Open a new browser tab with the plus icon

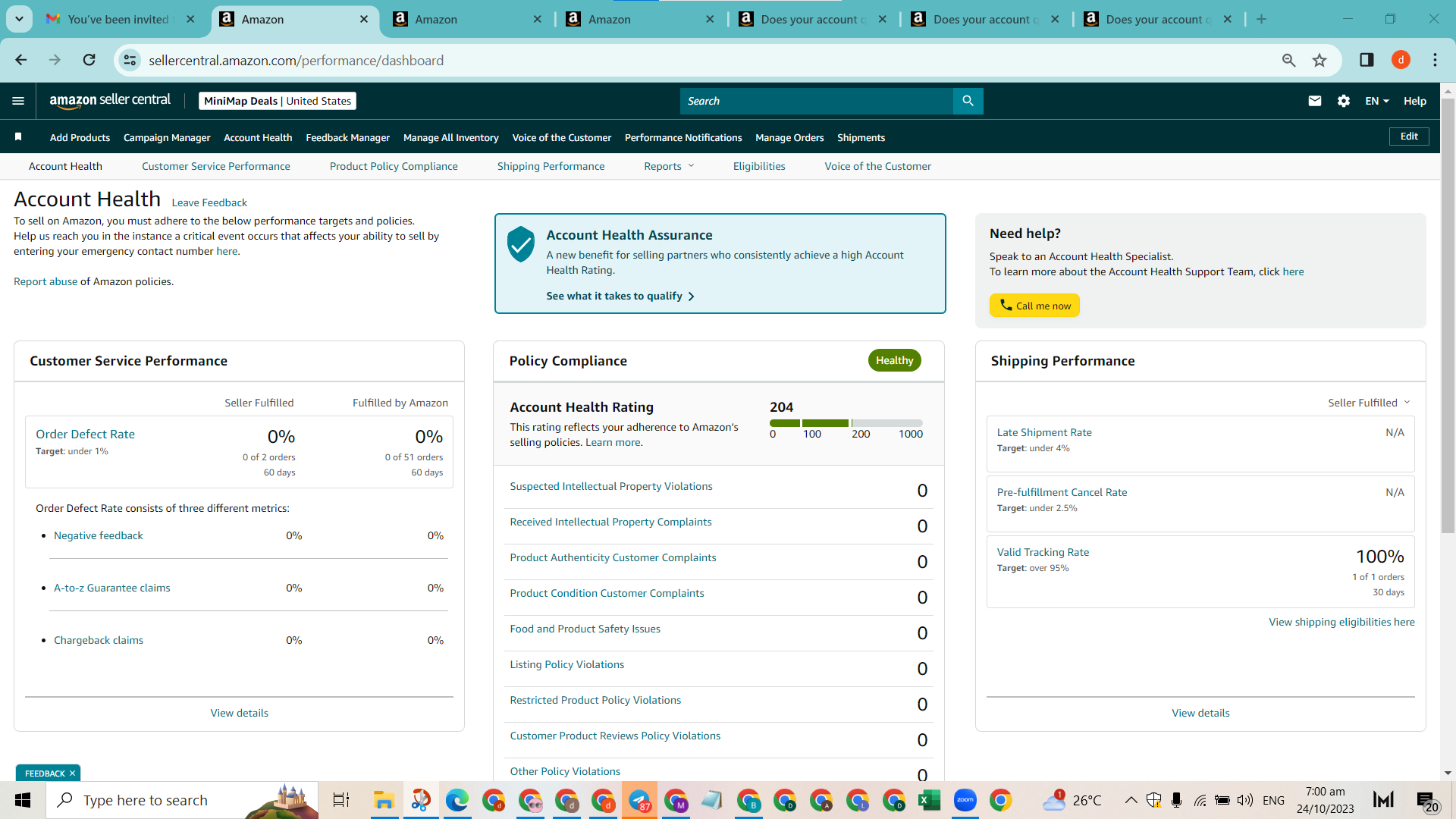click(x=1261, y=19)
